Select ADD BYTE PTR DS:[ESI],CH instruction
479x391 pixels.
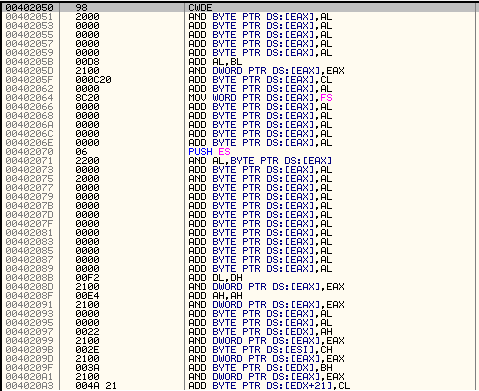[260, 350]
